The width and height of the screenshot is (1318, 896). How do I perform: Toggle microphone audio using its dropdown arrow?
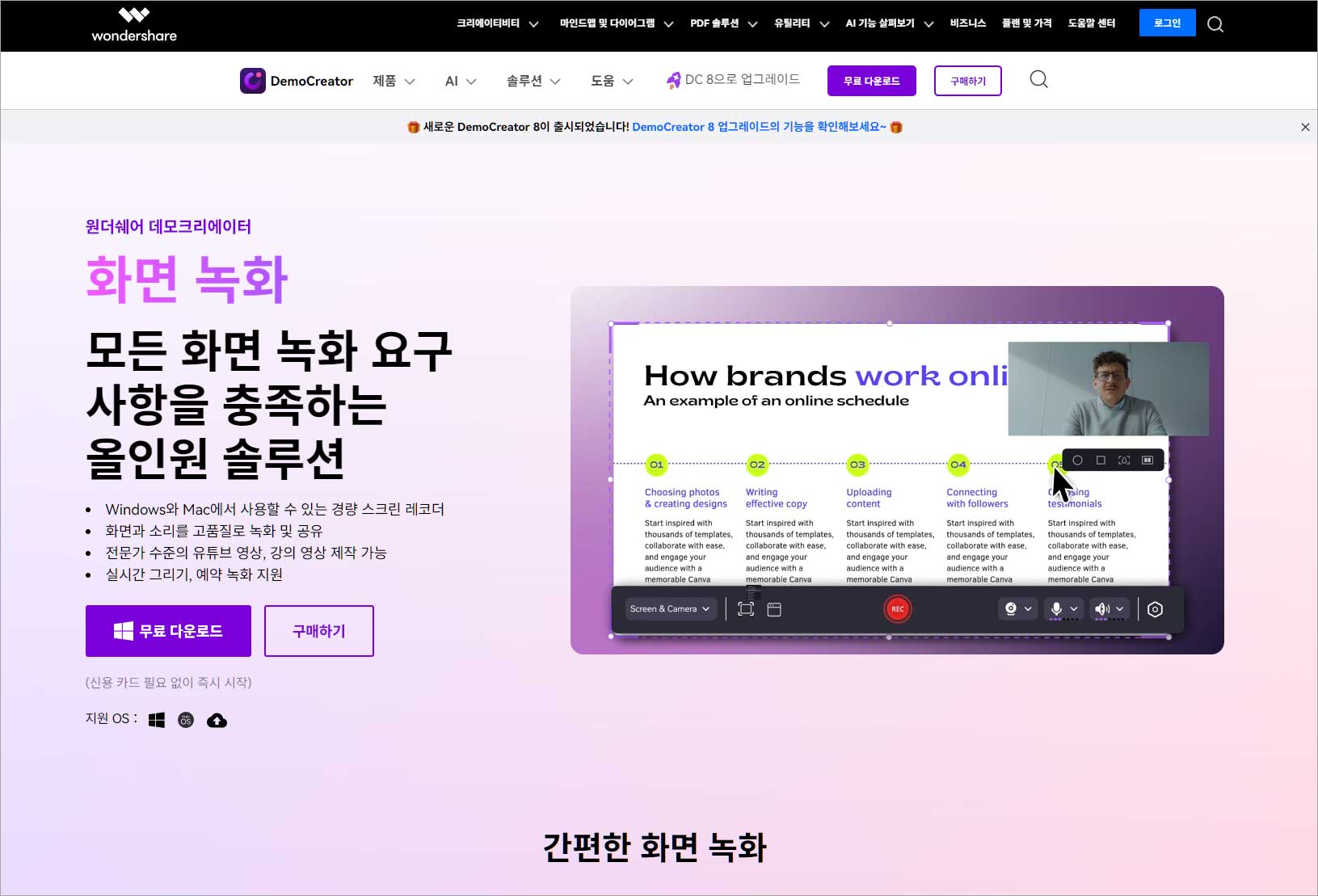(x=1073, y=608)
